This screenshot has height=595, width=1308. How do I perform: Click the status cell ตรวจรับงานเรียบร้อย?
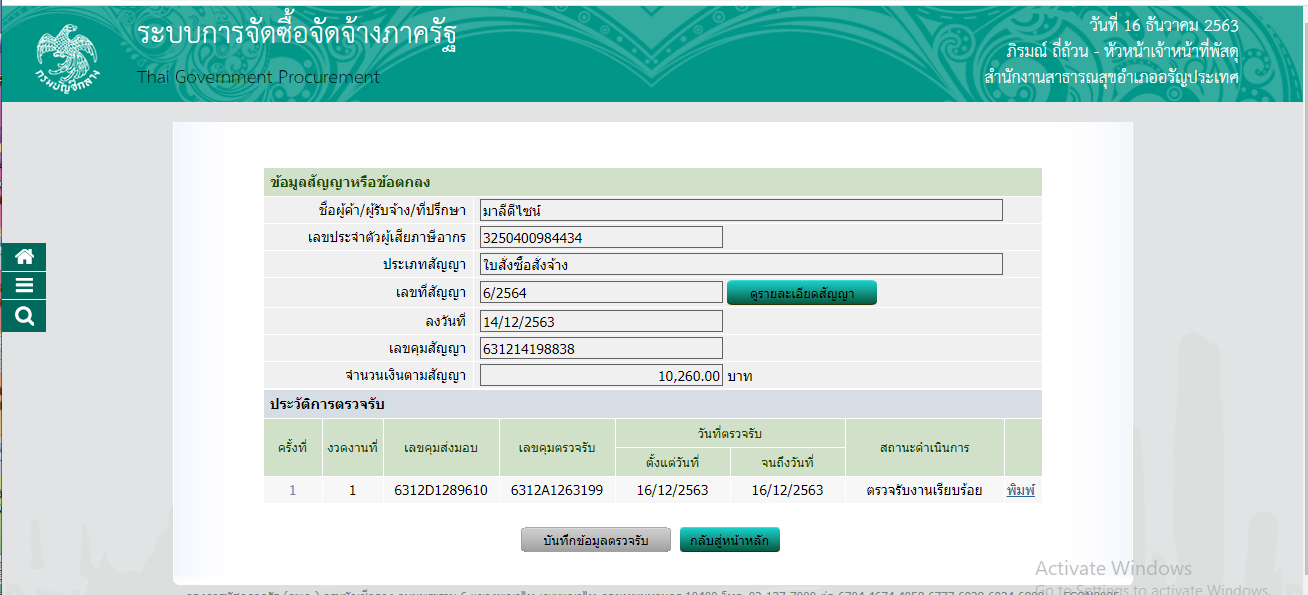(x=924, y=490)
